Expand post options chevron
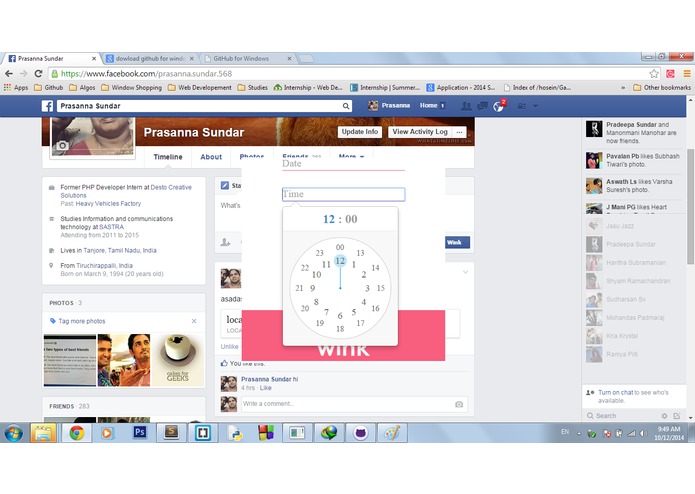Image resolution: width=695 pixels, height=494 pixels. [465, 272]
